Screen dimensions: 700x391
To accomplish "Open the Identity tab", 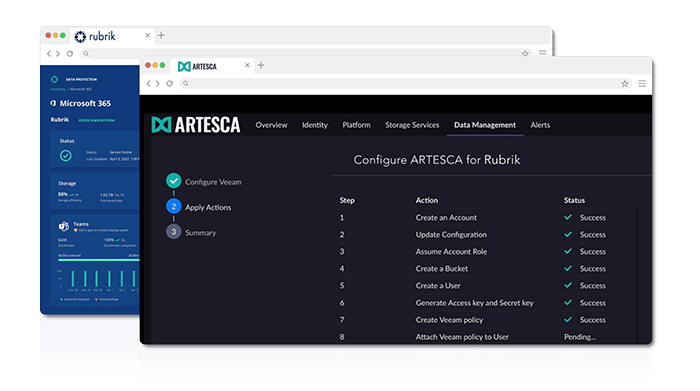I will click(x=315, y=125).
